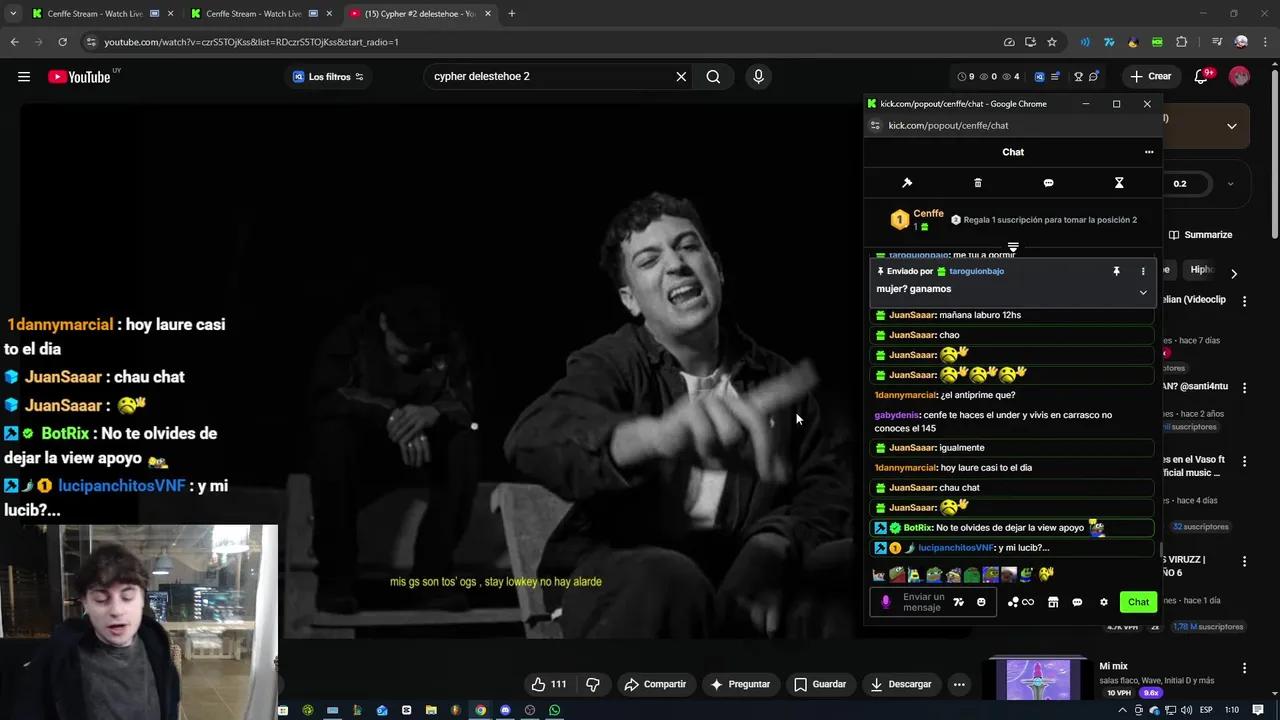
Task: Click the 1:10 clock in taskbar
Action: point(1232,711)
